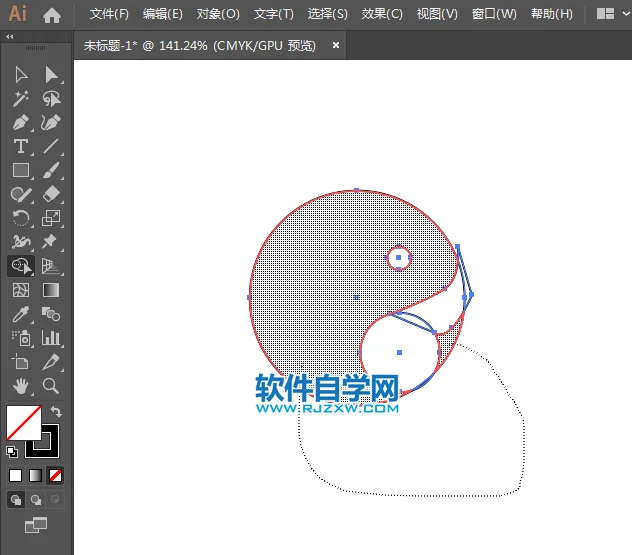The height and width of the screenshot is (555, 632).
Task: Open the 对象(O) menu
Action: (218, 14)
